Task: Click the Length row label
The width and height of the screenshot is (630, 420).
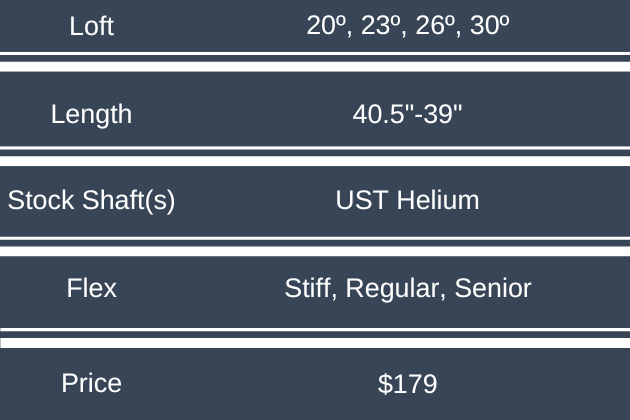Action: (92, 114)
